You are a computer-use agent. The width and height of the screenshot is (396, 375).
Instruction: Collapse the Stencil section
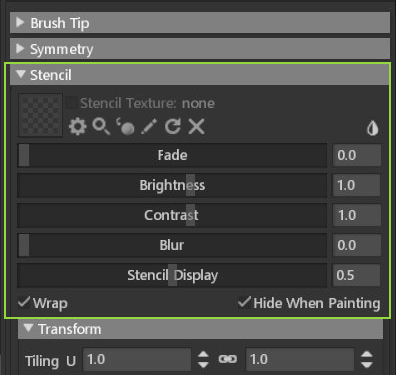pyautogui.click(x=200, y=75)
